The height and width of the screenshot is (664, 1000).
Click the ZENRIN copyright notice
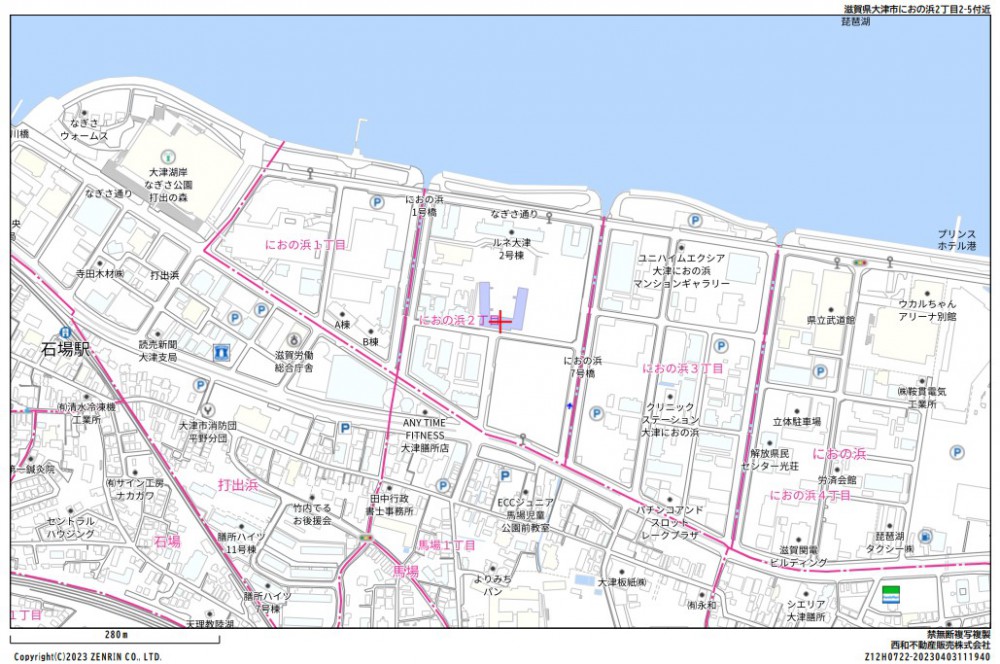(x=87, y=657)
